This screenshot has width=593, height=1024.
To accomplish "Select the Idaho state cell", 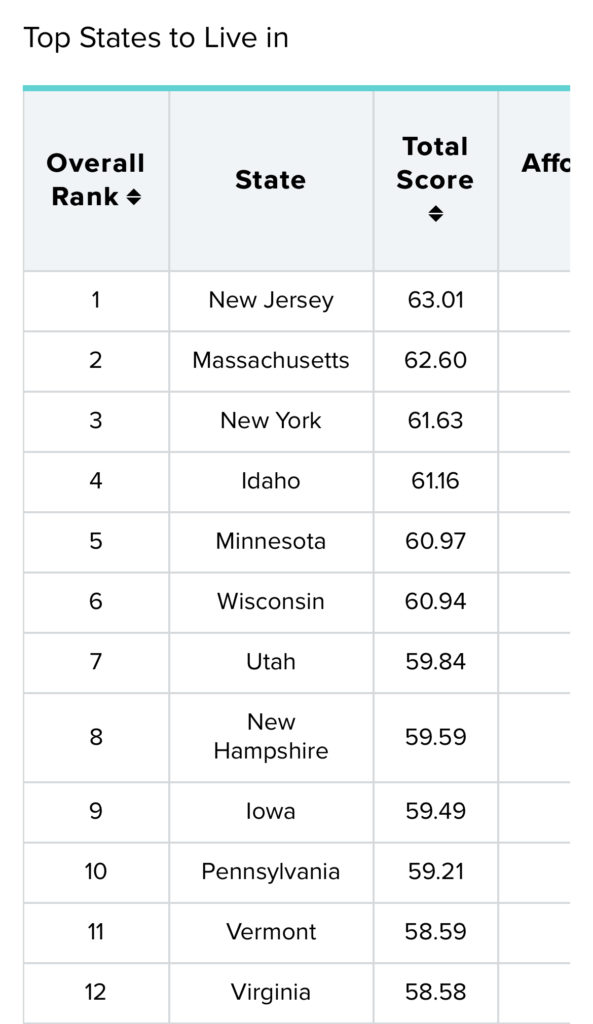I will [271, 481].
